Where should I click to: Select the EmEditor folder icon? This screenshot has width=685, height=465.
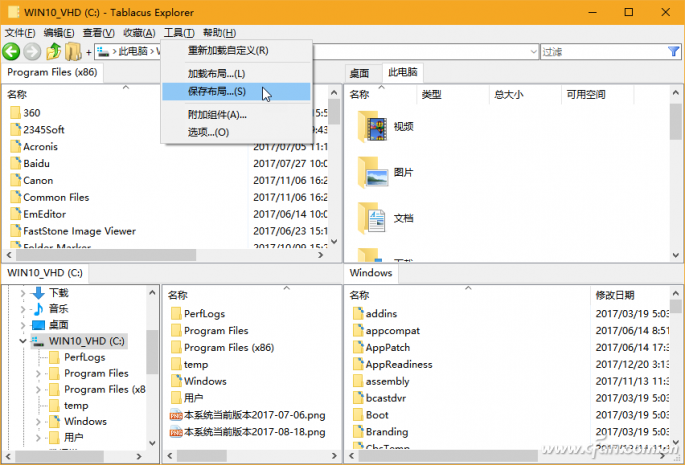click(15, 214)
